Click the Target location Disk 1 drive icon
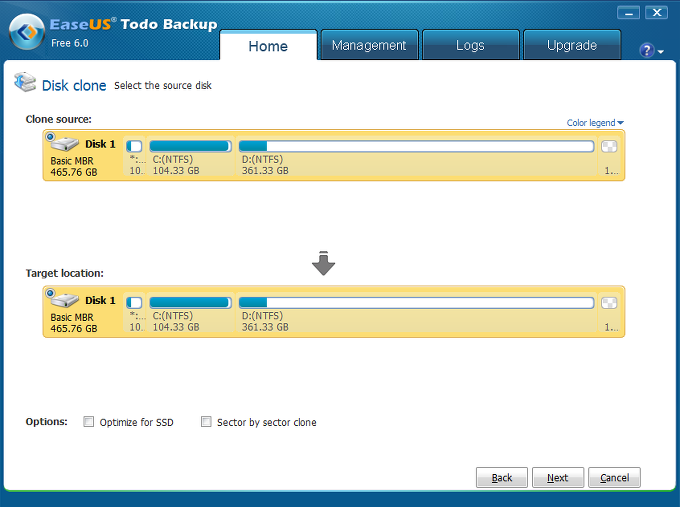Screen dimensions: 680x507 [65, 300]
